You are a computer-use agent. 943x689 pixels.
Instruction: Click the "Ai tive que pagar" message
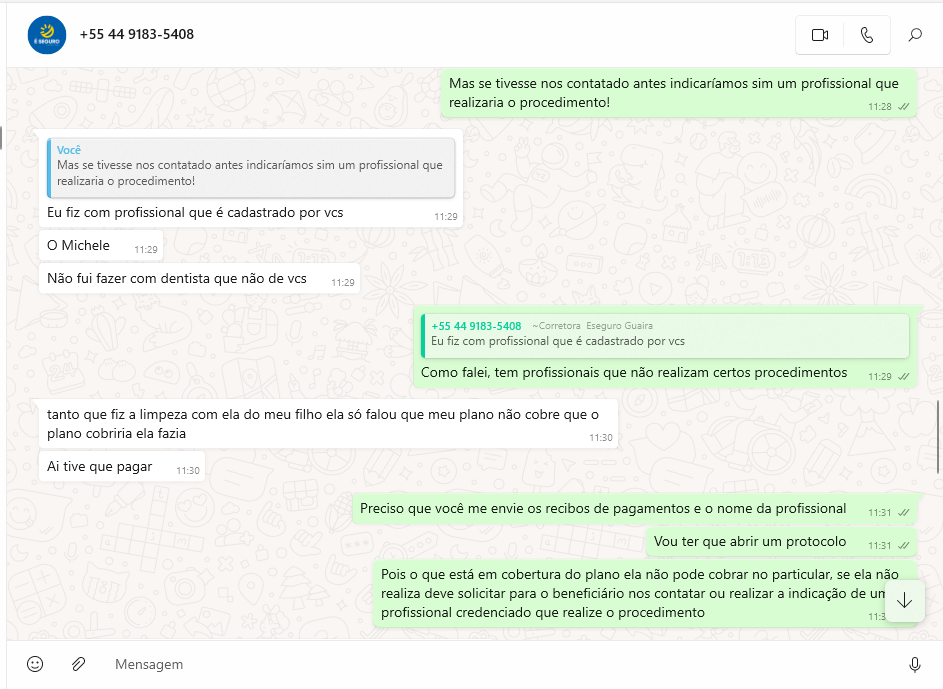[100, 467]
